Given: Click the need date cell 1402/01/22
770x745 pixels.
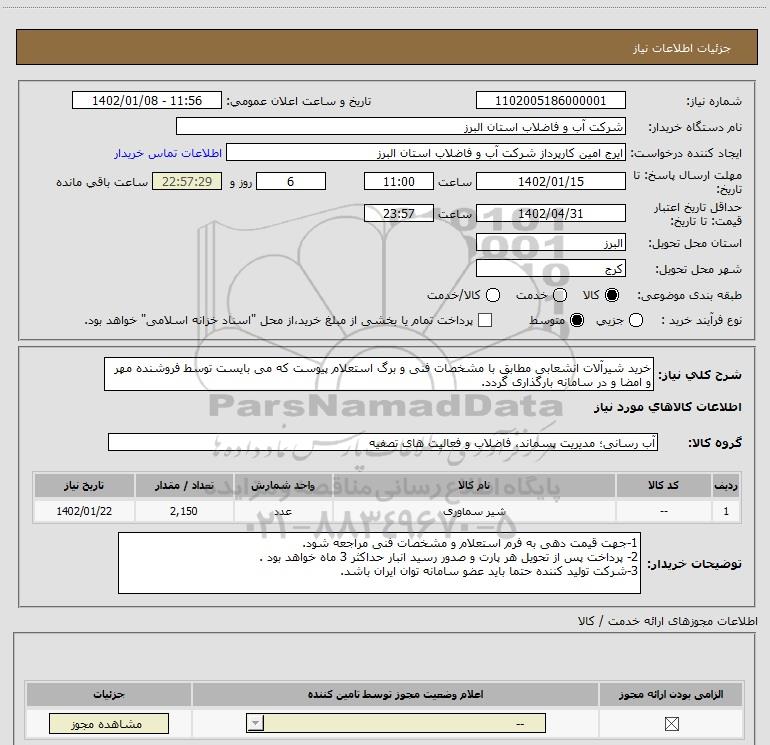Looking at the screenshot, I should tap(84, 511).
